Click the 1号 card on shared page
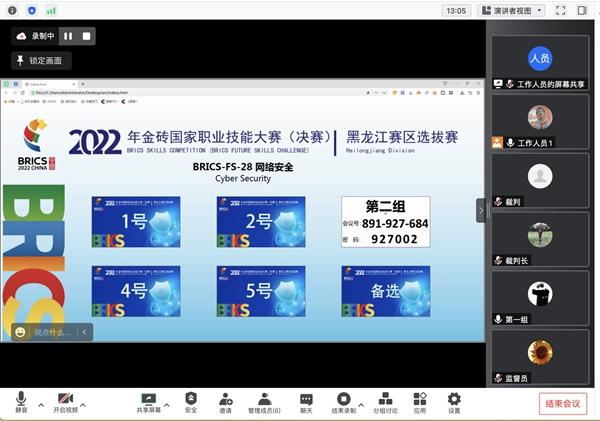The image size is (600, 421). click(136, 222)
